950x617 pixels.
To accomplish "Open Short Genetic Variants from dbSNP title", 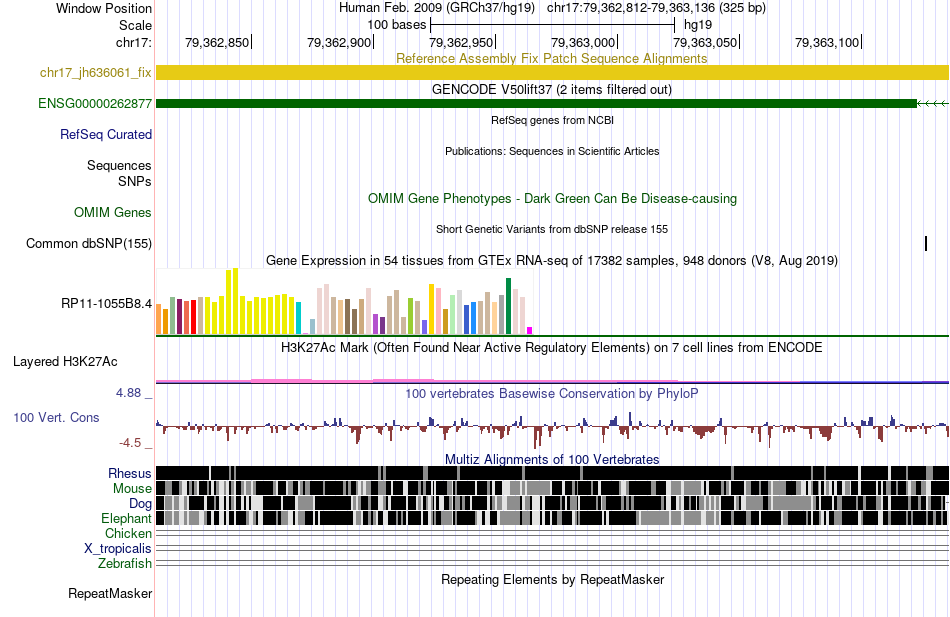I will click(x=552, y=229).
